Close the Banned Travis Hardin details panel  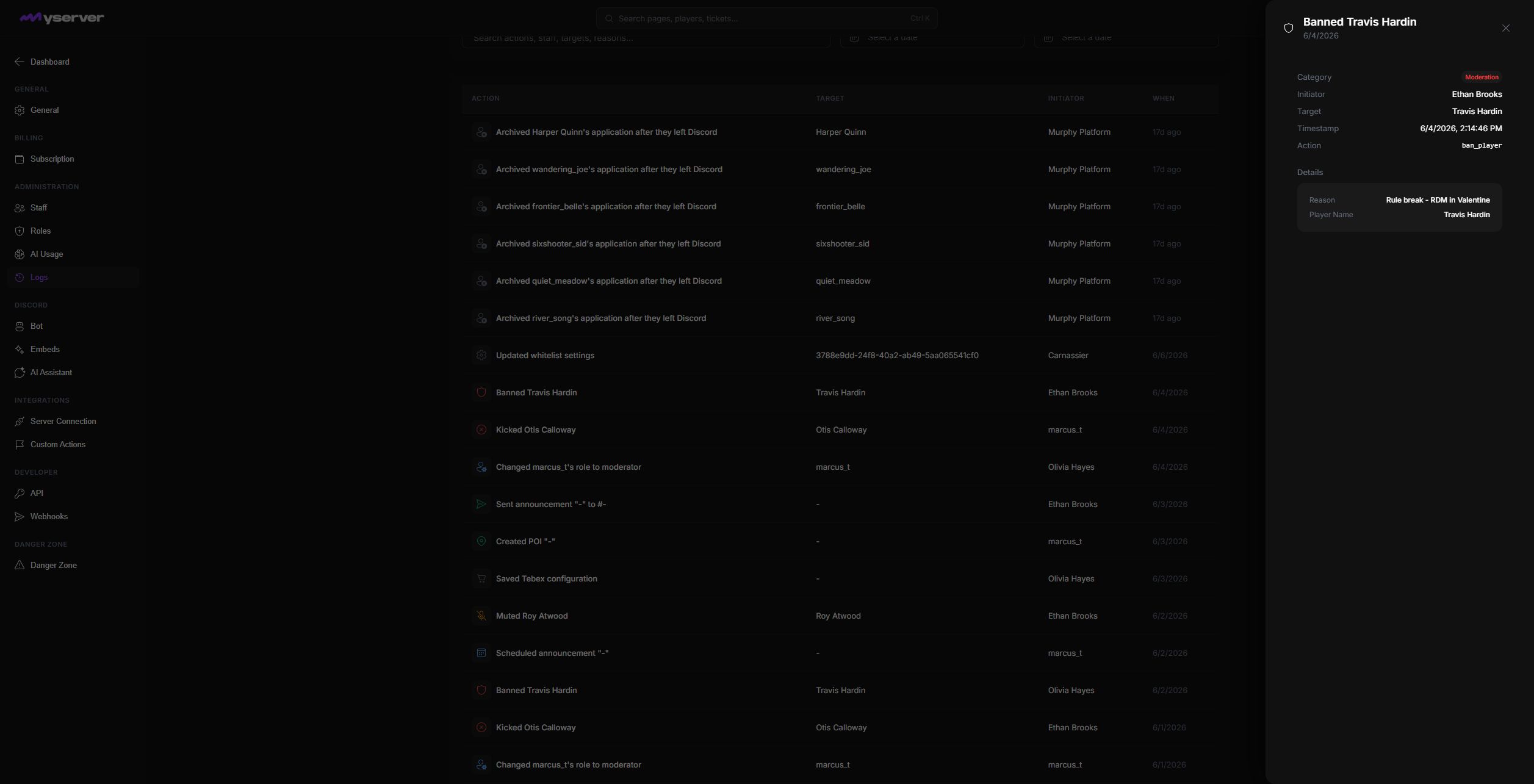(1505, 28)
